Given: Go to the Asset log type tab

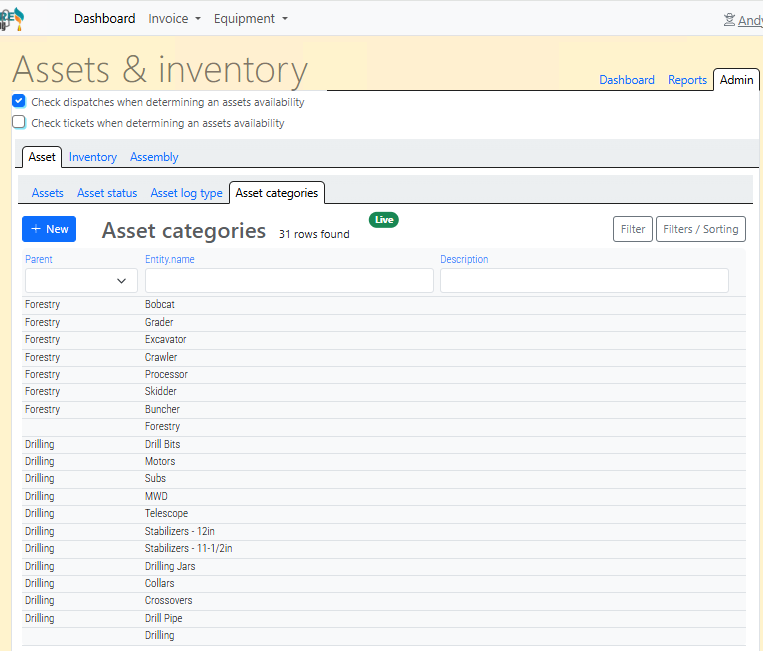Looking at the screenshot, I should click(x=186, y=193).
